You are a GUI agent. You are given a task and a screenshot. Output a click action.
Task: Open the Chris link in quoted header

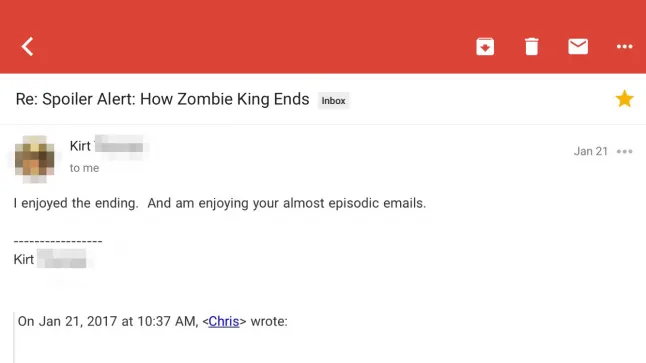(x=224, y=321)
